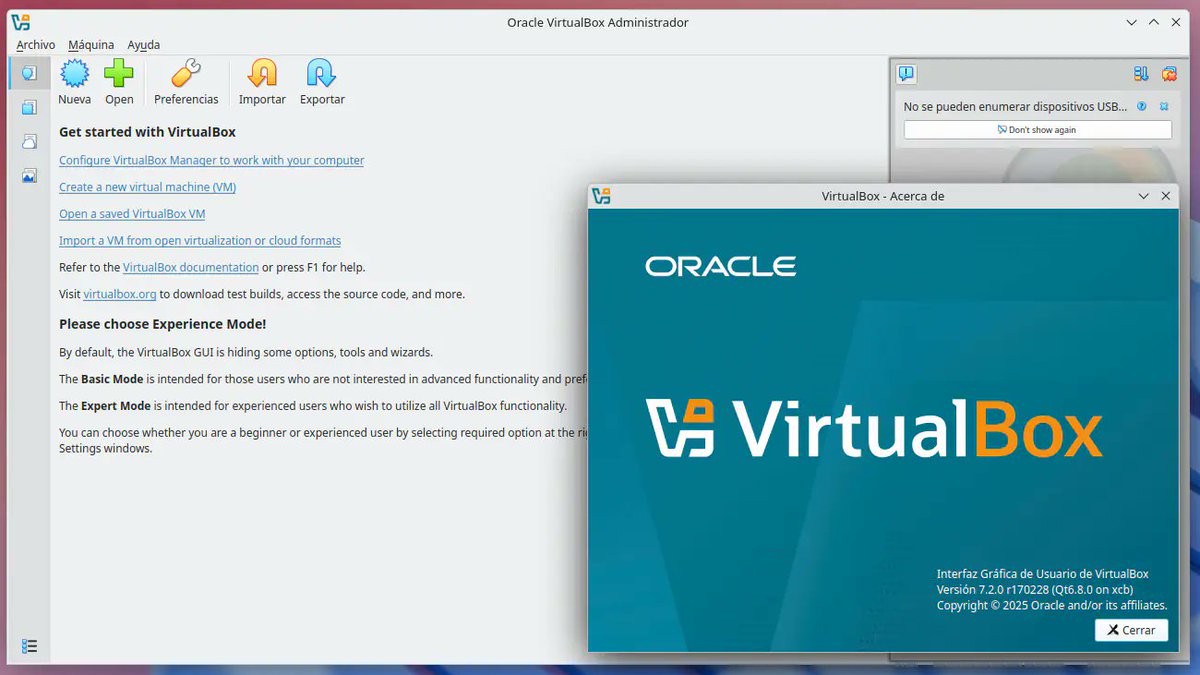
Task: Click the notification sort order icon
Action: tap(1141, 73)
